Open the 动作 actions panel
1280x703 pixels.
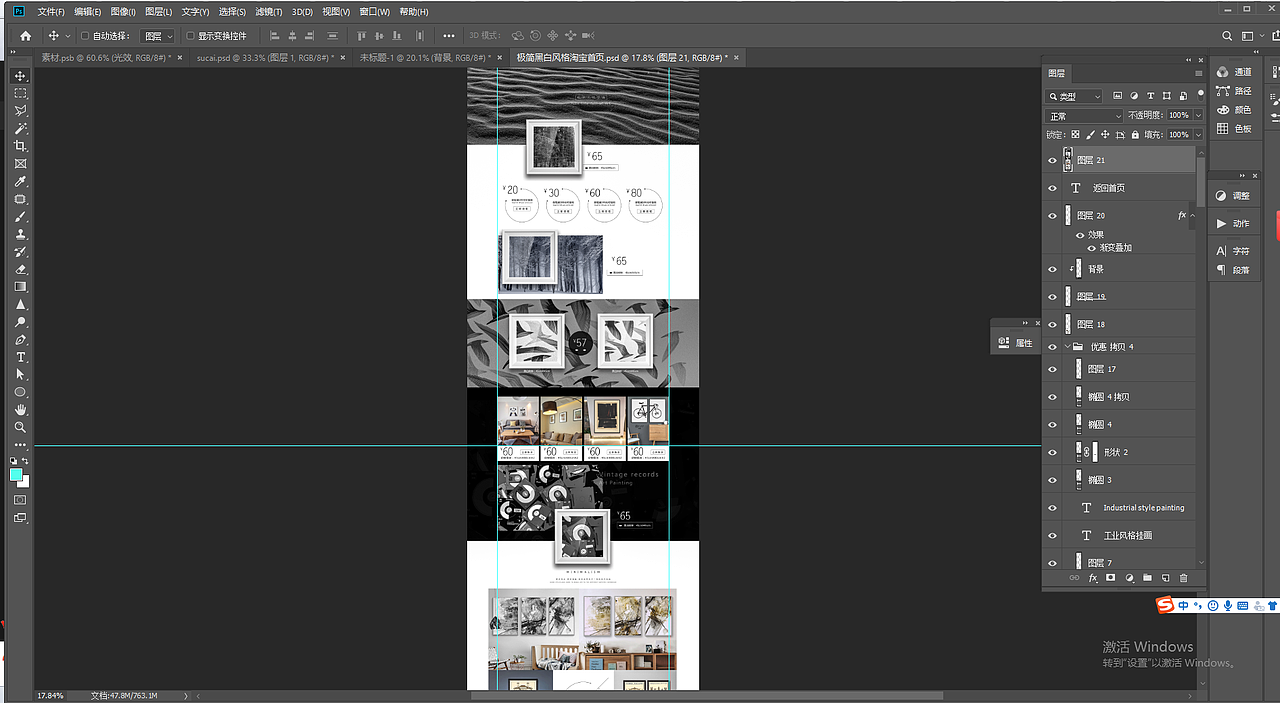pyautogui.click(x=1233, y=223)
